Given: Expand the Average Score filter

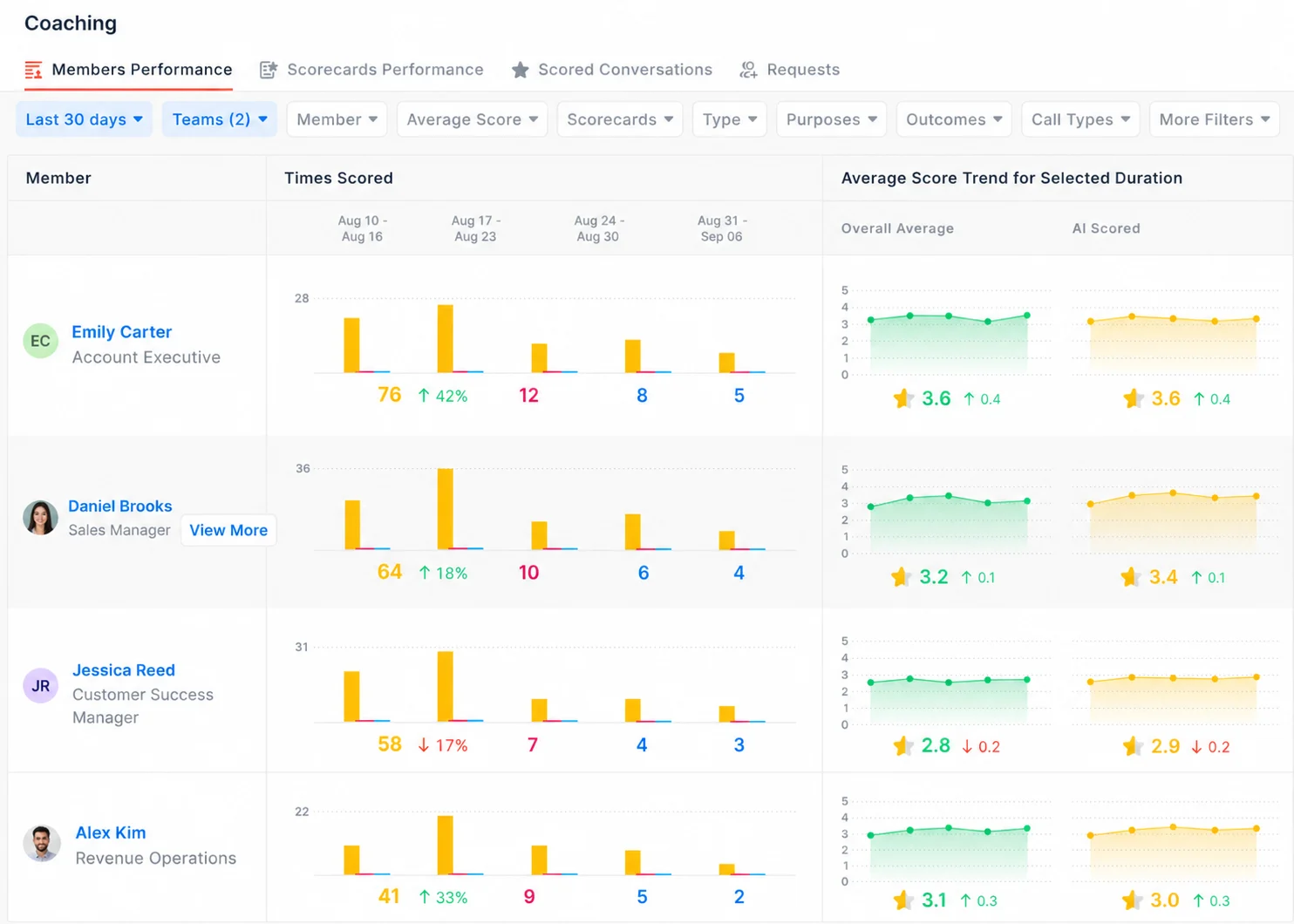Looking at the screenshot, I should click(x=472, y=119).
